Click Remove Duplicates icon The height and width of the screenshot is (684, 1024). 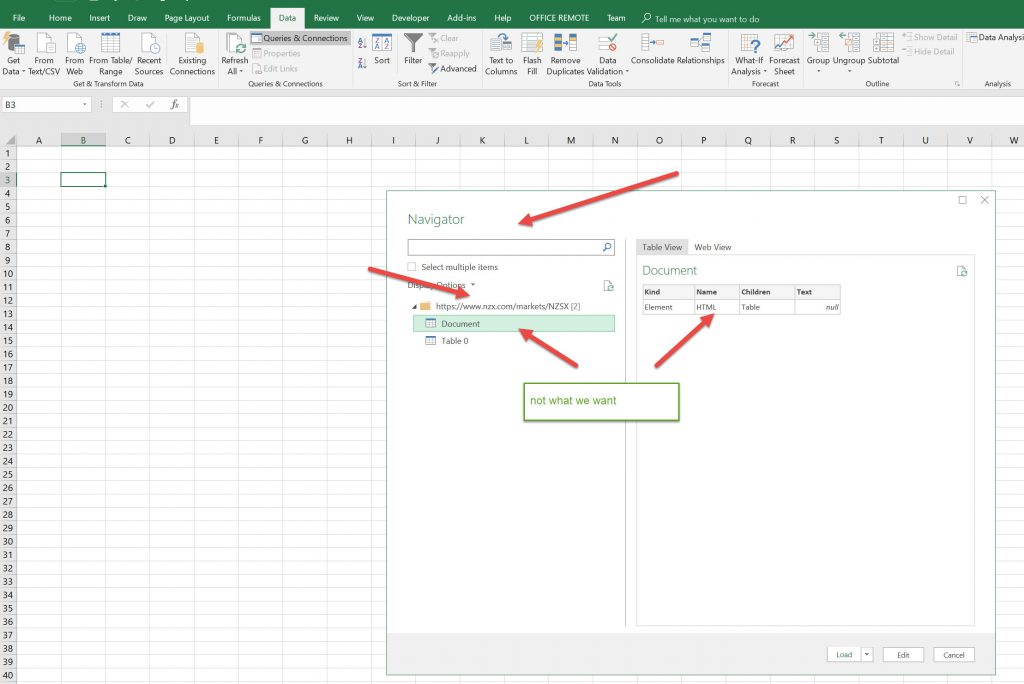[565, 44]
